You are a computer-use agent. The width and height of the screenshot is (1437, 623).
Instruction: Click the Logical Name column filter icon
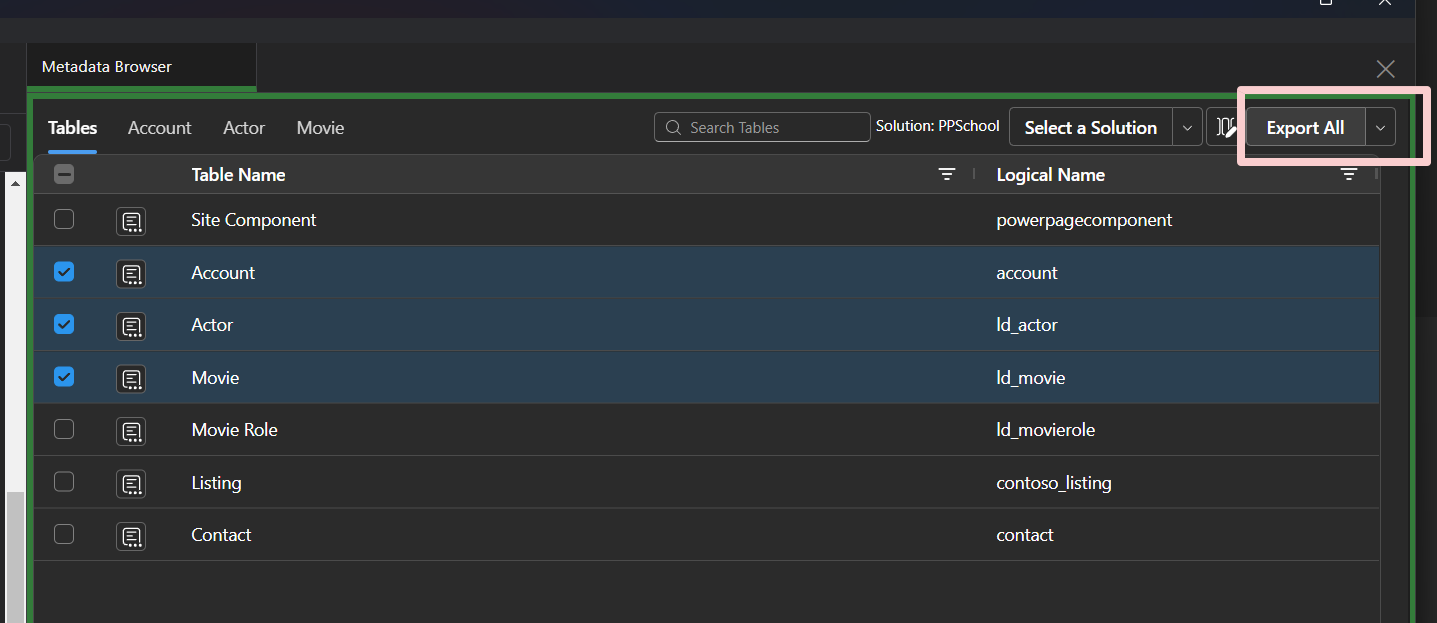1349,174
